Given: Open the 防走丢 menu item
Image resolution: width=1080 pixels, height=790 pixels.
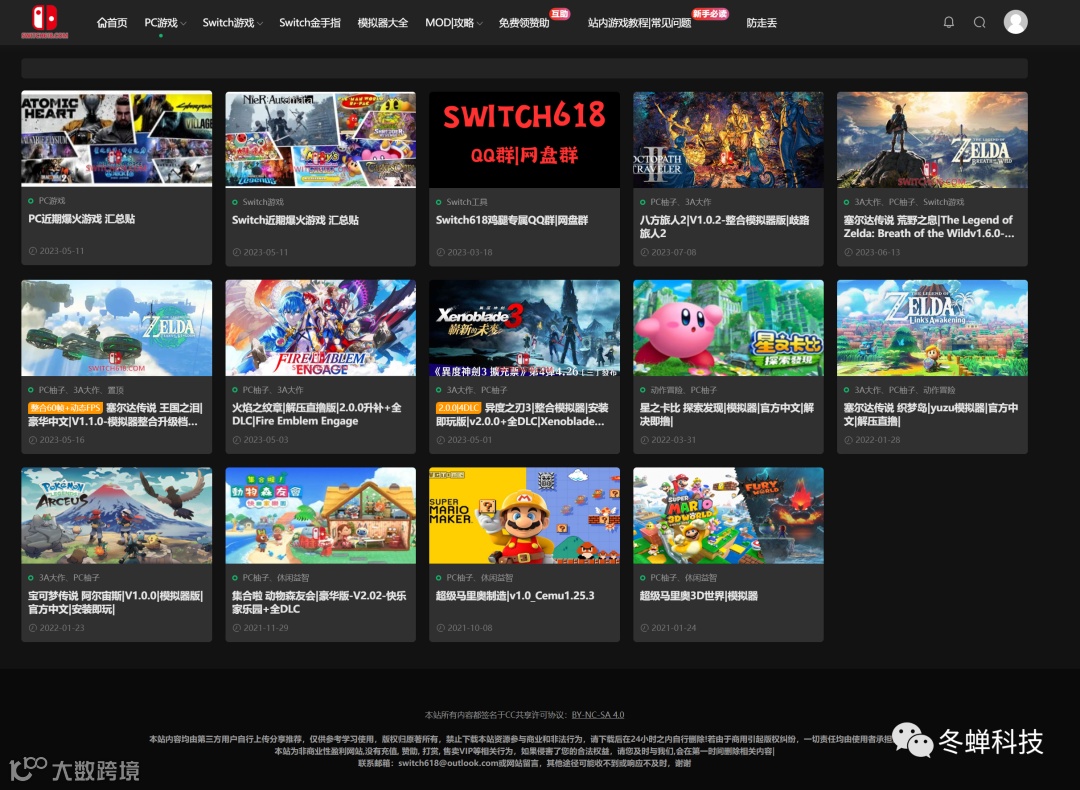Looking at the screenshot, I should pos(762,23).
